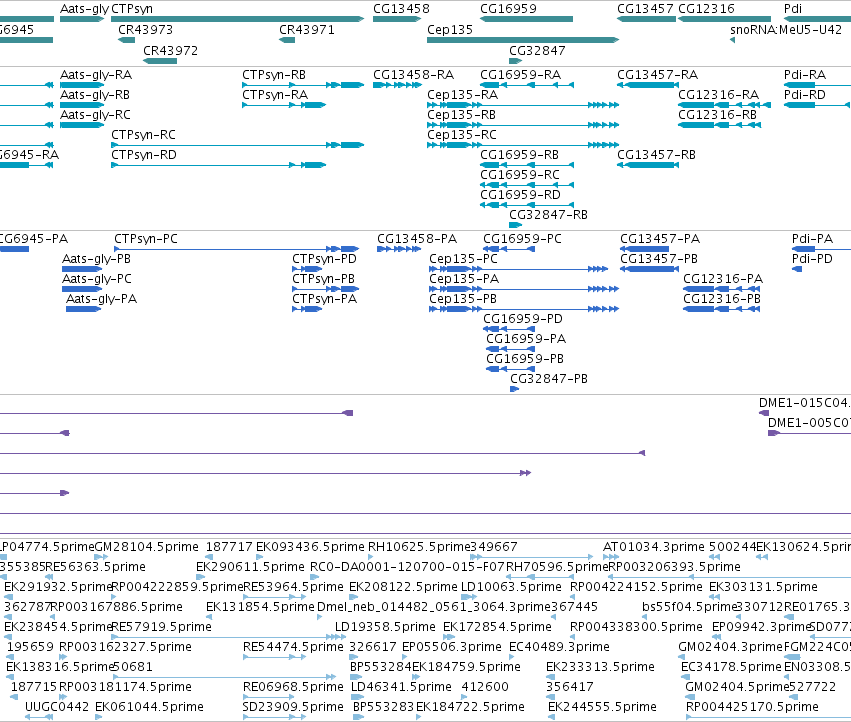Select the Aats-gly gene label
This screenshot has height=722, width=851.
(84, 9)
